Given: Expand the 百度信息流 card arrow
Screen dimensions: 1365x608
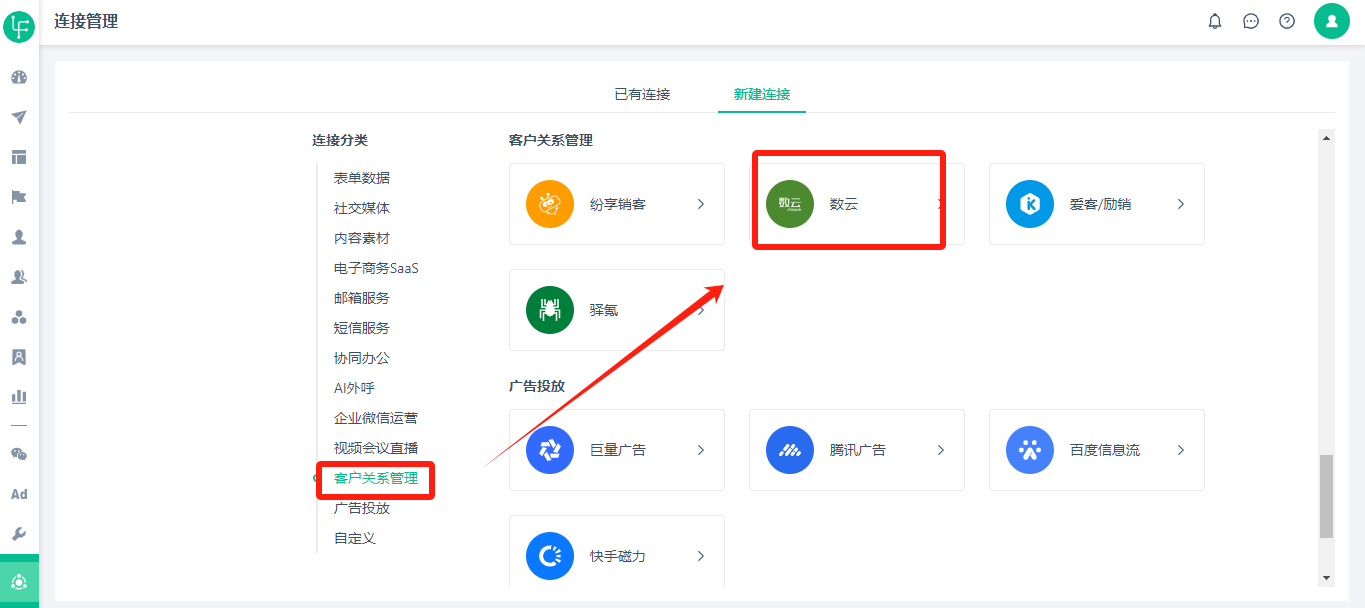Looking at the screenshot, I should [x=1181, y=450].
